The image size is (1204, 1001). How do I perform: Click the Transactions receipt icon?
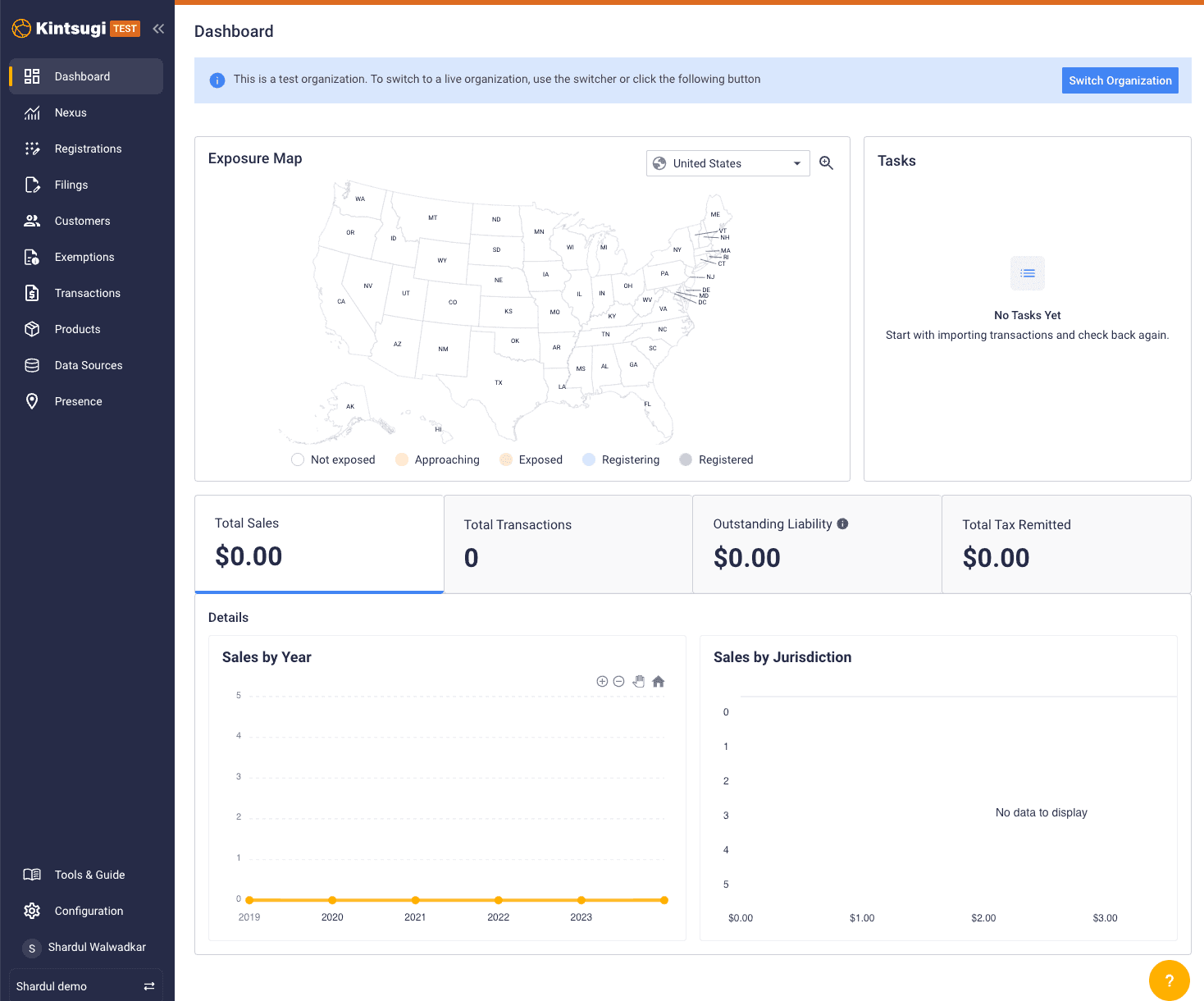coord(32,293)
